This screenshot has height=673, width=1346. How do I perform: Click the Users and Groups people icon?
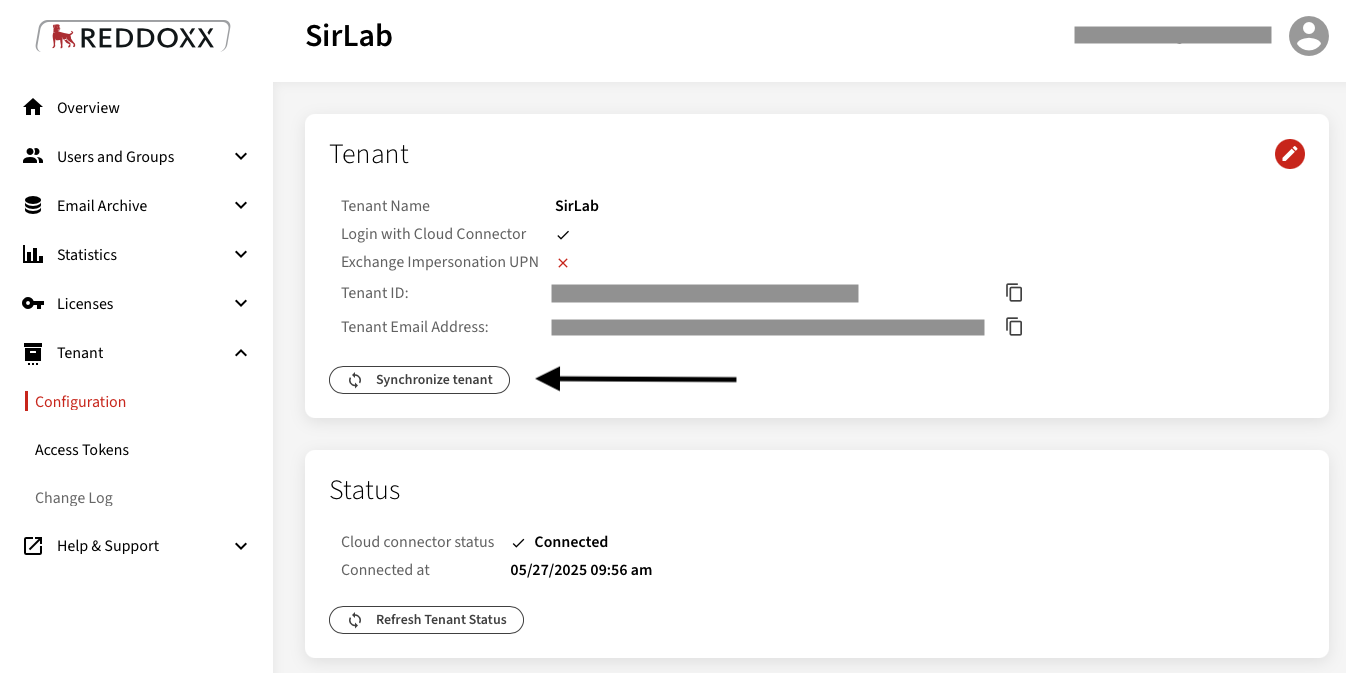point(33,156)
